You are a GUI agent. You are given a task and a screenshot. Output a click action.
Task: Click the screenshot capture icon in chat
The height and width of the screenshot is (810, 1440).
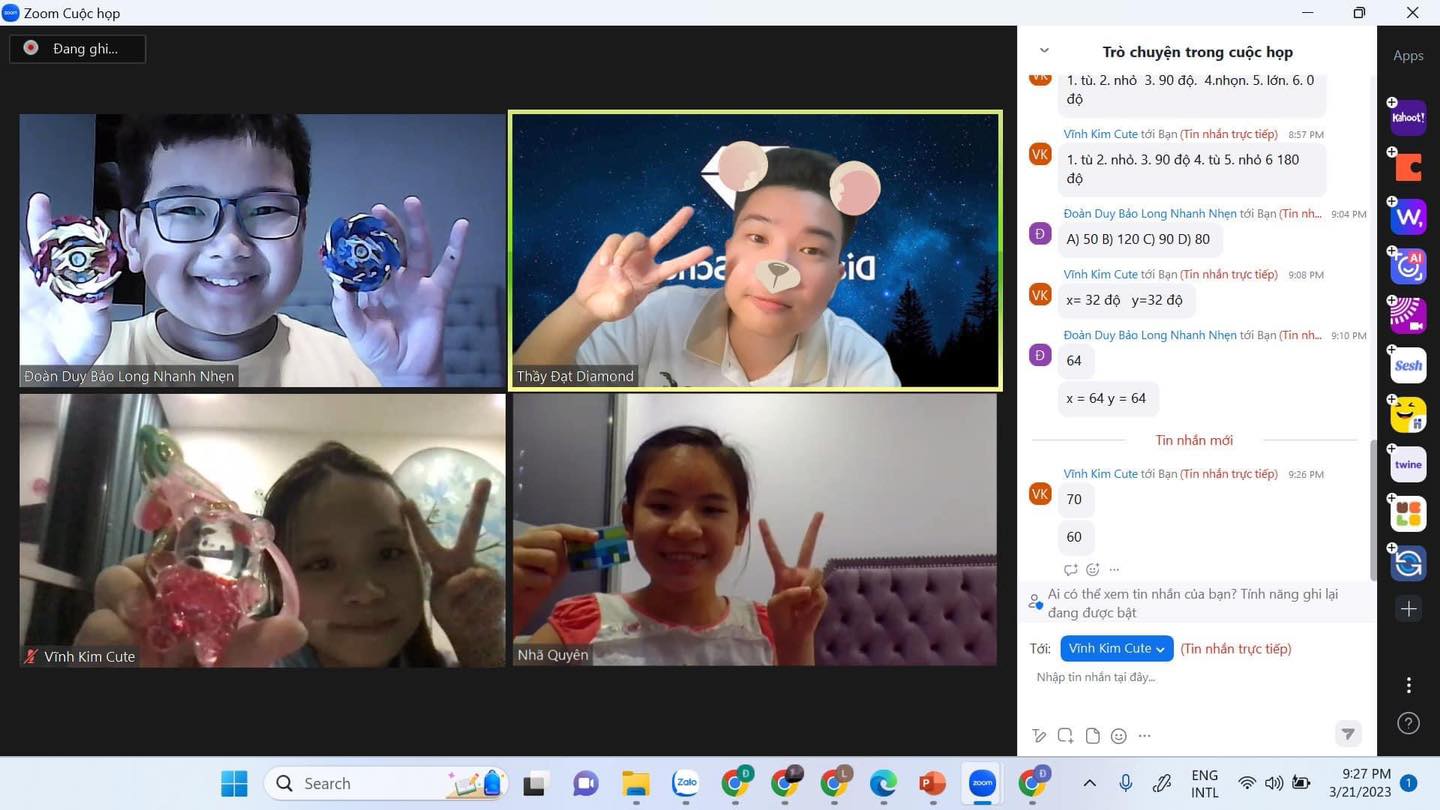point(1065,736)
